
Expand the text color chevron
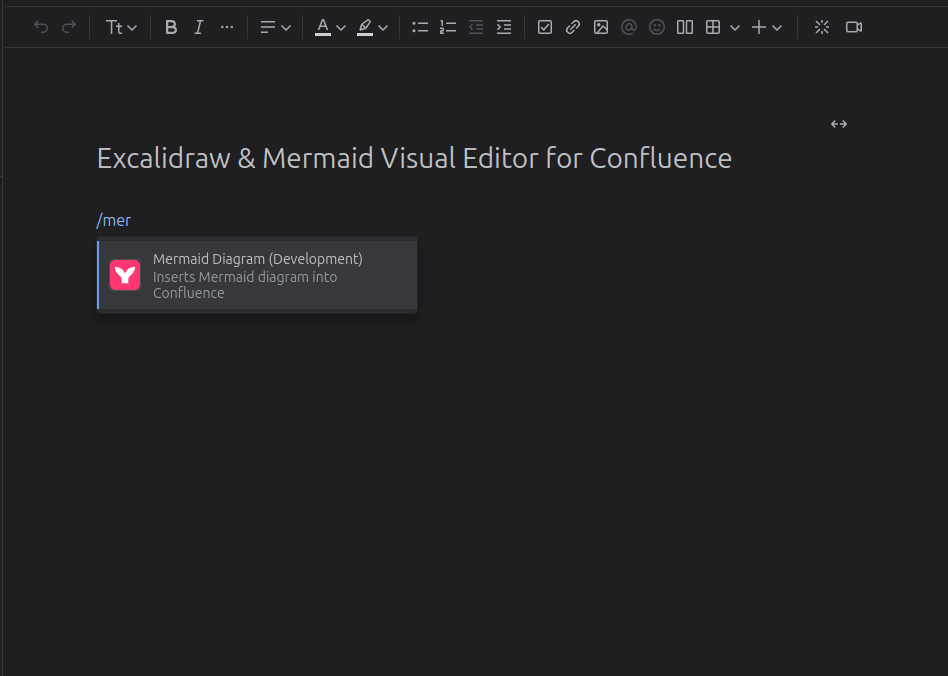(x=341, y=28)
